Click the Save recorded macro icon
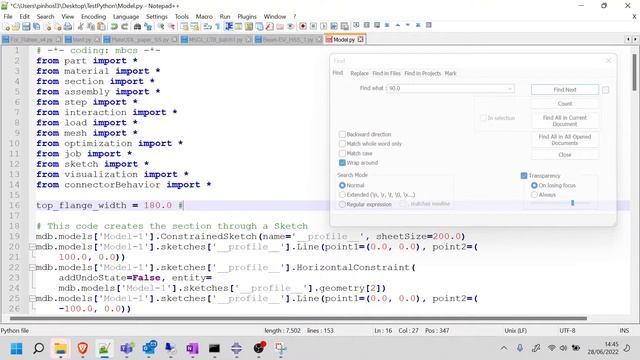 344,27
